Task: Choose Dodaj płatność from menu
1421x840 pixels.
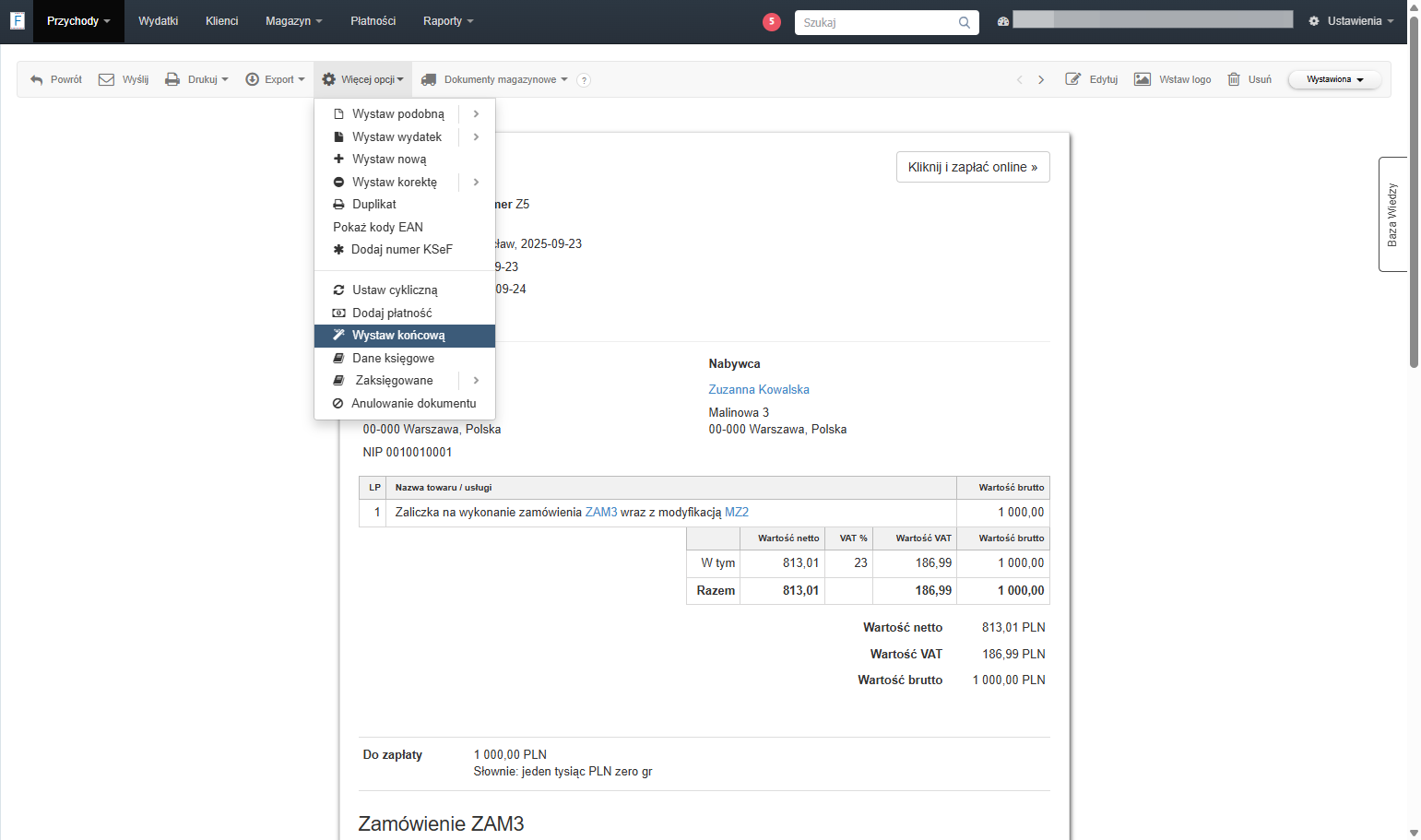Action: click(x=405, y=314)
